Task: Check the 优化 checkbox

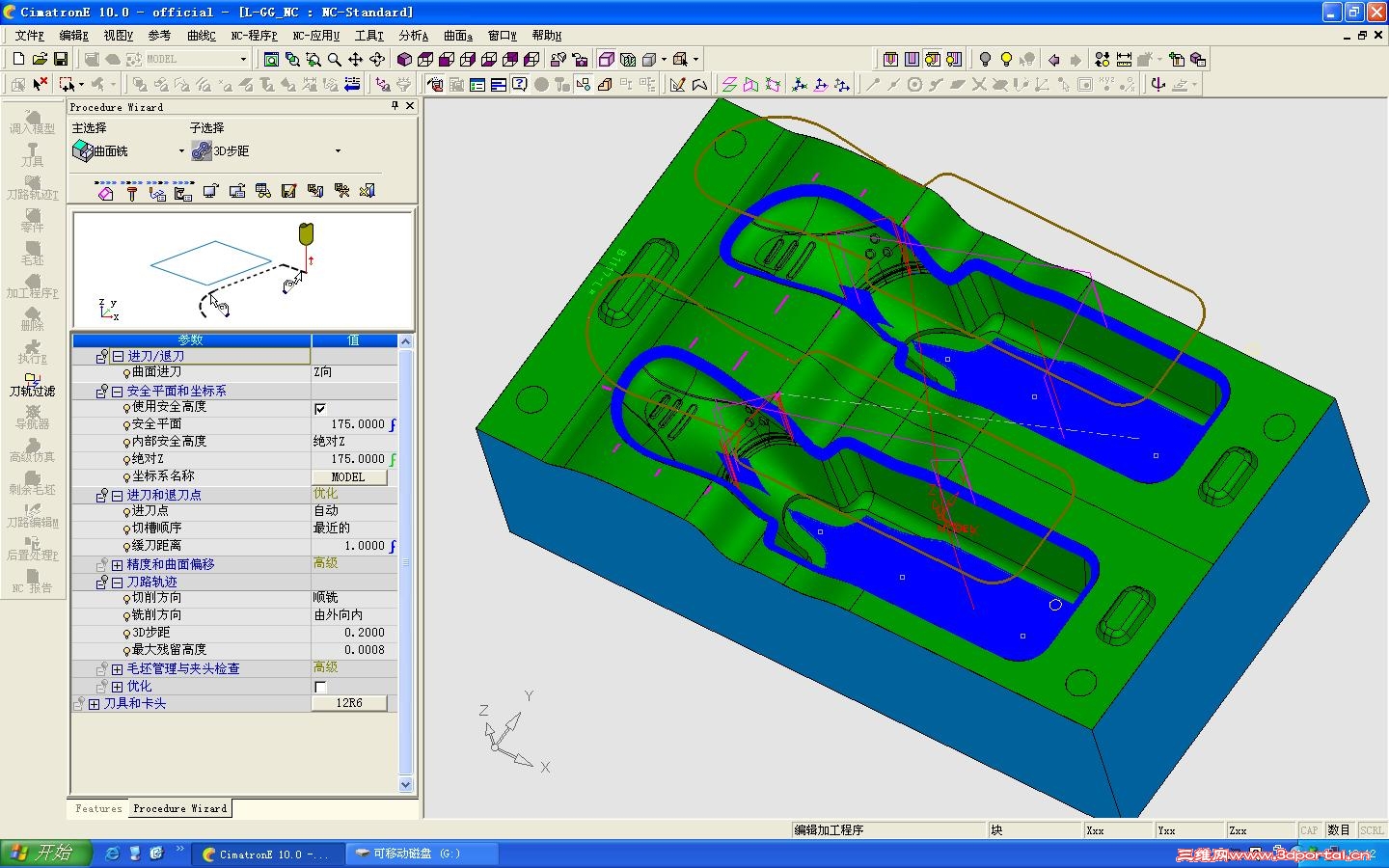Action: click(x=320, y=687)
